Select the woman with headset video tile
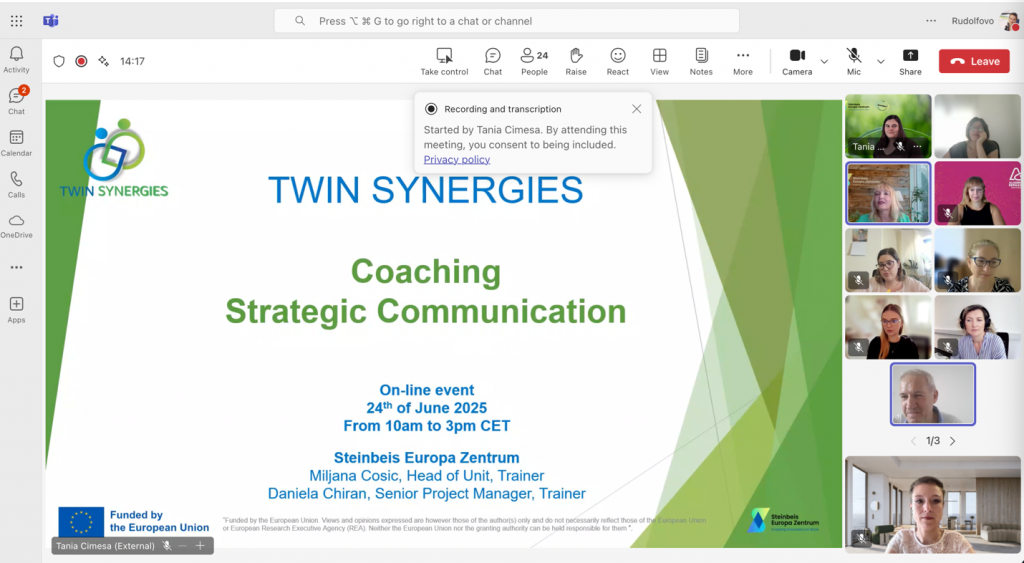1024x563 pixels. (x=977, y=327)
